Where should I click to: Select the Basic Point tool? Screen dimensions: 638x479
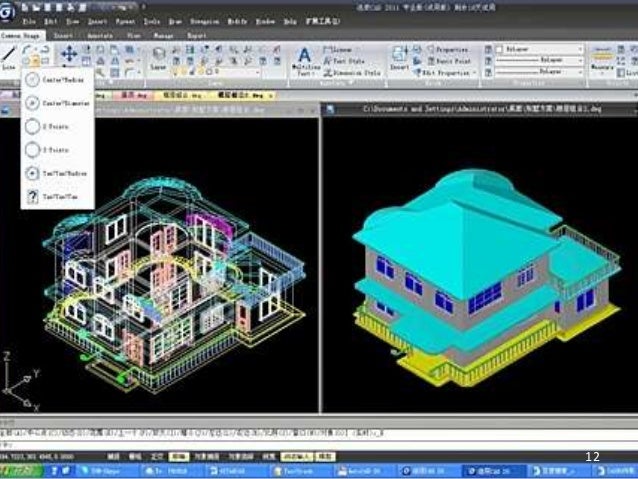(x=449, y=61)
